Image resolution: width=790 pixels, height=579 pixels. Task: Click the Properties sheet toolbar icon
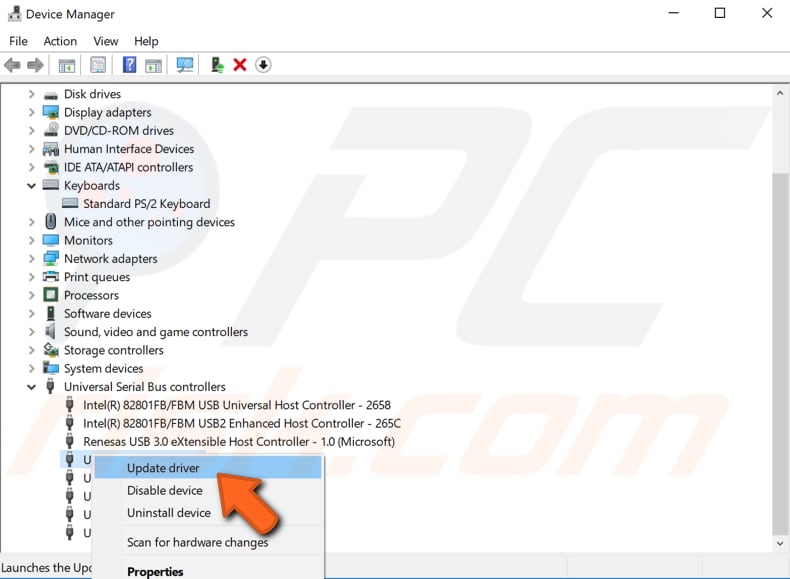[x=98, y=65]
